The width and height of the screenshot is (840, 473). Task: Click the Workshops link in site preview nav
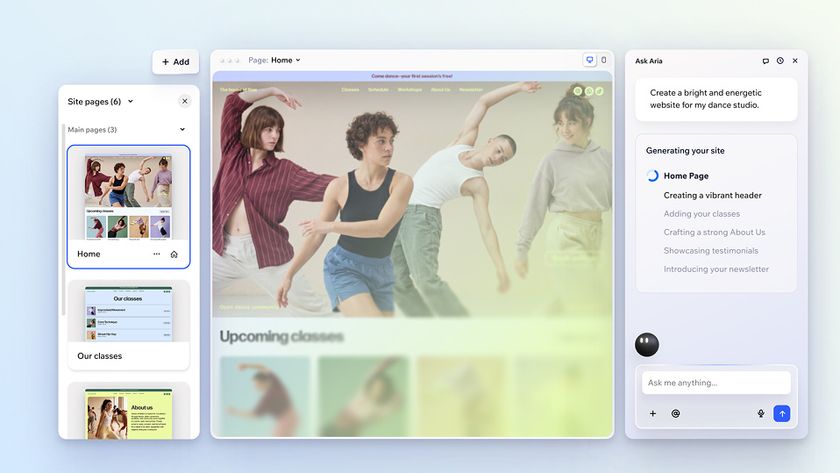(410, 90)
